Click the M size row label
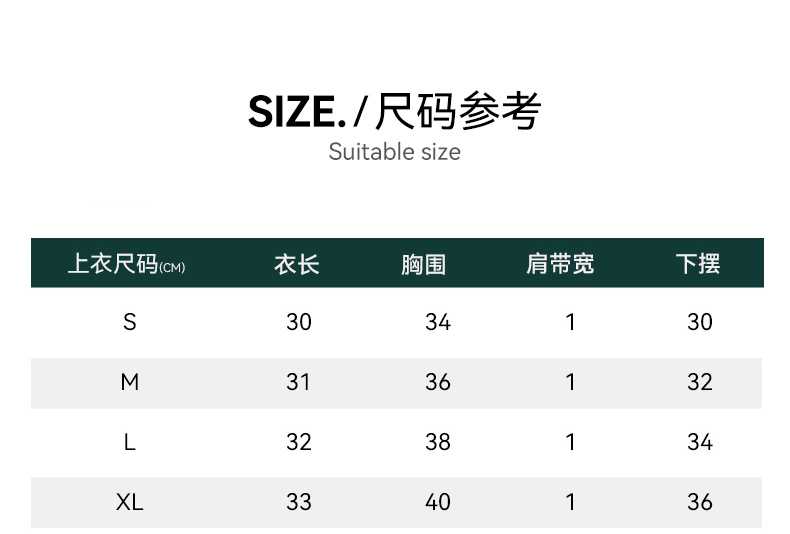 point(129,382)
